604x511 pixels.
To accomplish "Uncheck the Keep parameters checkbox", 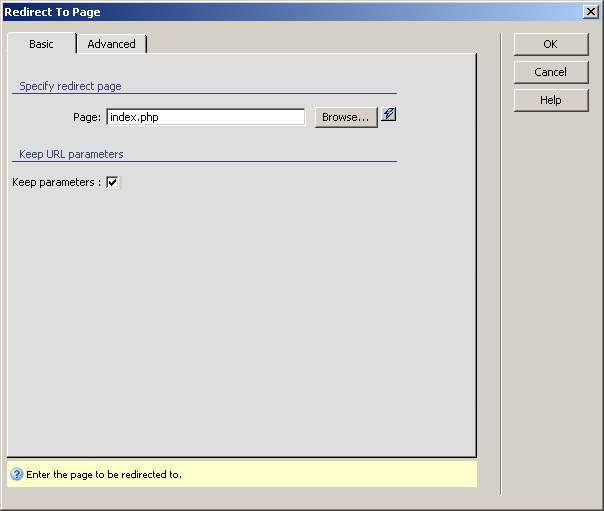I will (112, 182).
